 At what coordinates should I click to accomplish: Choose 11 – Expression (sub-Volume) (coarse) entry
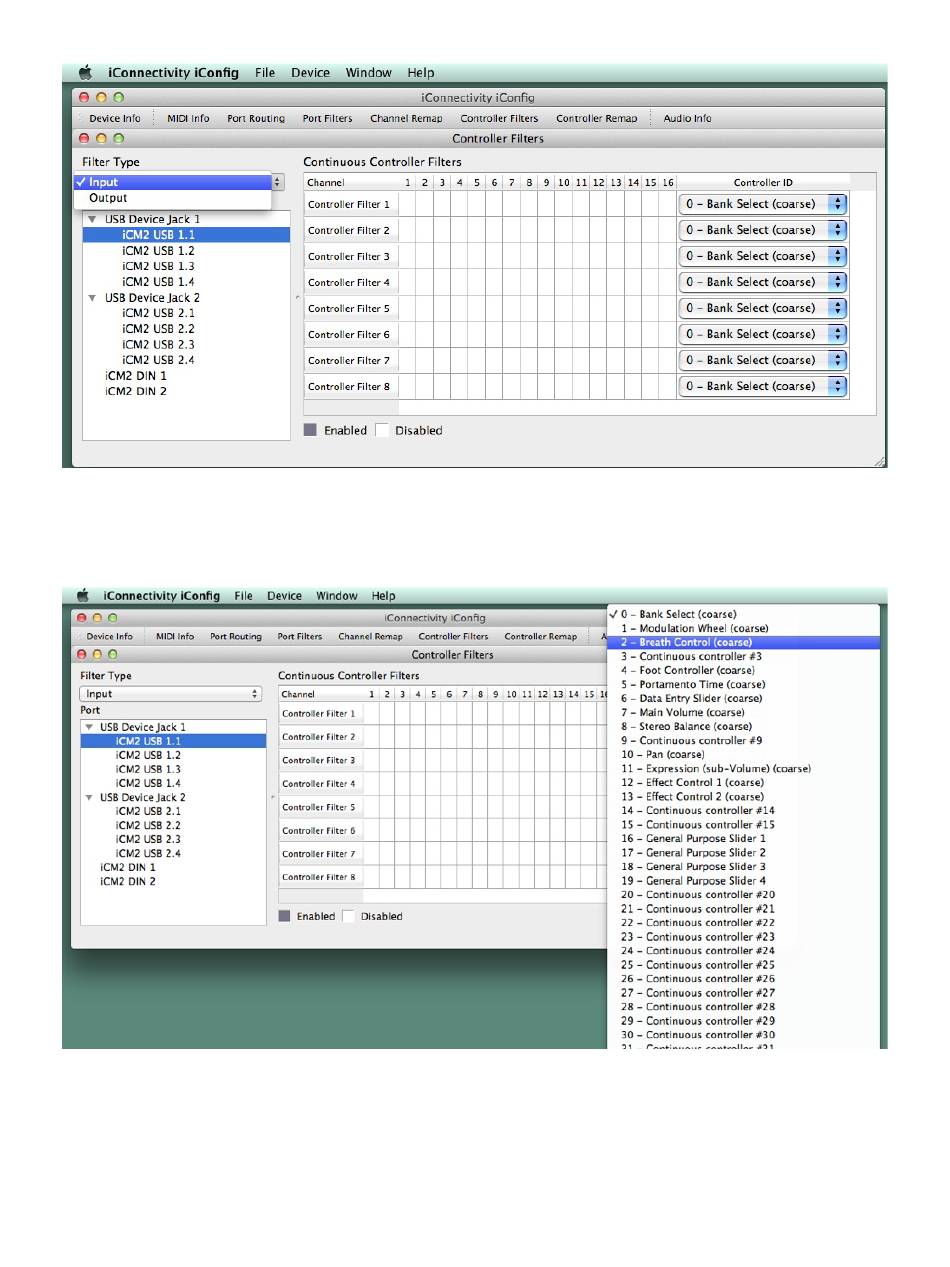(744, 768)
